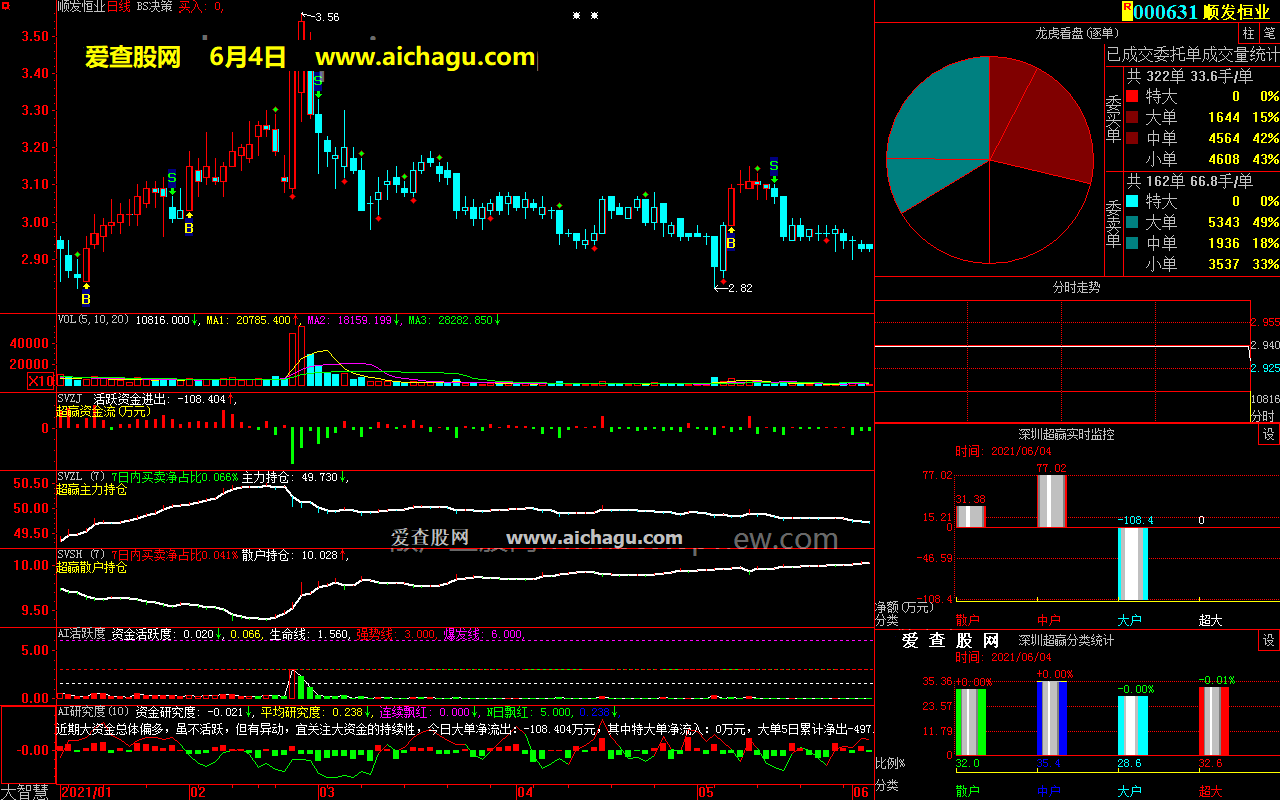1280x800 pixels.
Task: Select the AI活跃度 indicator label
Action: (82, 634)
